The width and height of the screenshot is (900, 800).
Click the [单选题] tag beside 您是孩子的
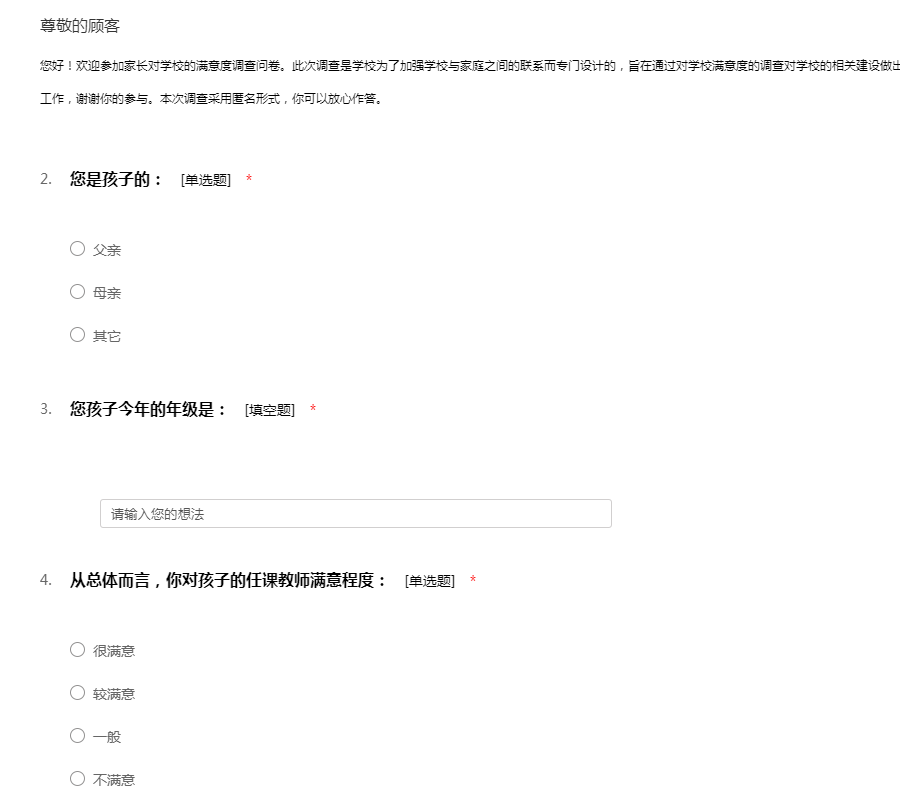coord(206,181)
